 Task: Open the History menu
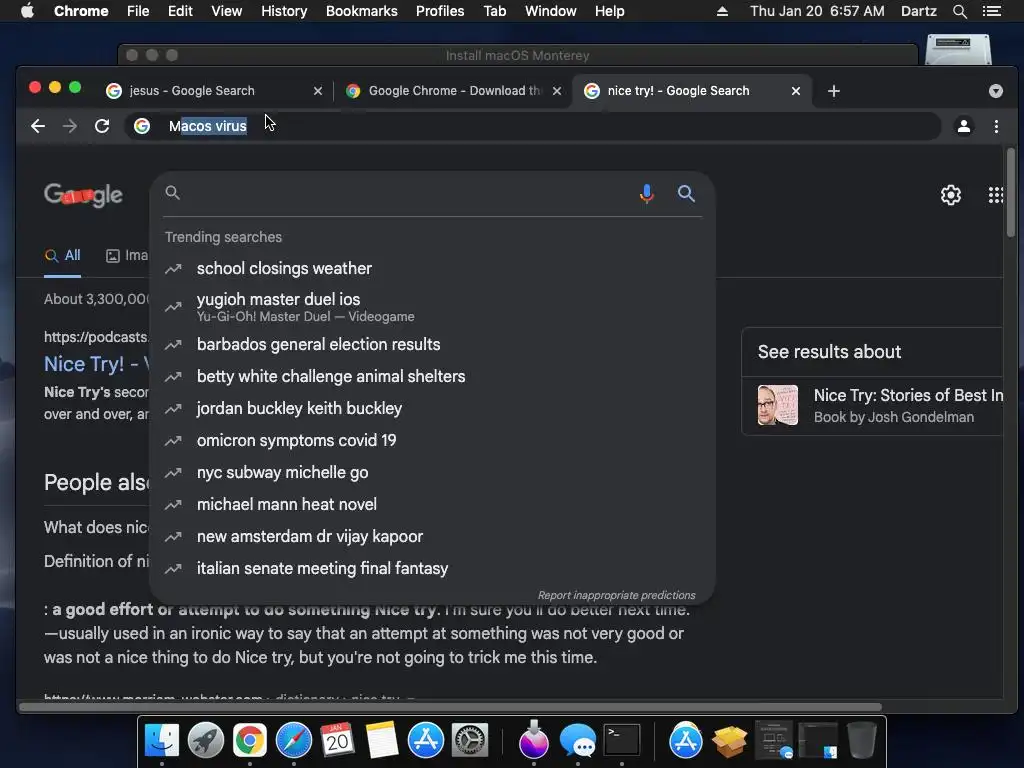pos(284,11)
